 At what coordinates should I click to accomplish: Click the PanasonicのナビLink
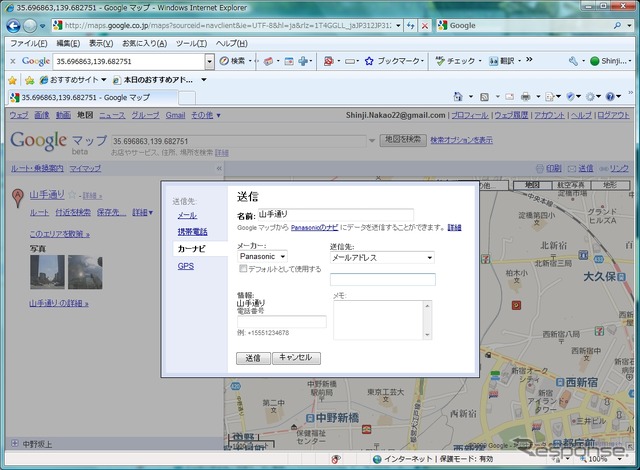(x=314, y=228)
